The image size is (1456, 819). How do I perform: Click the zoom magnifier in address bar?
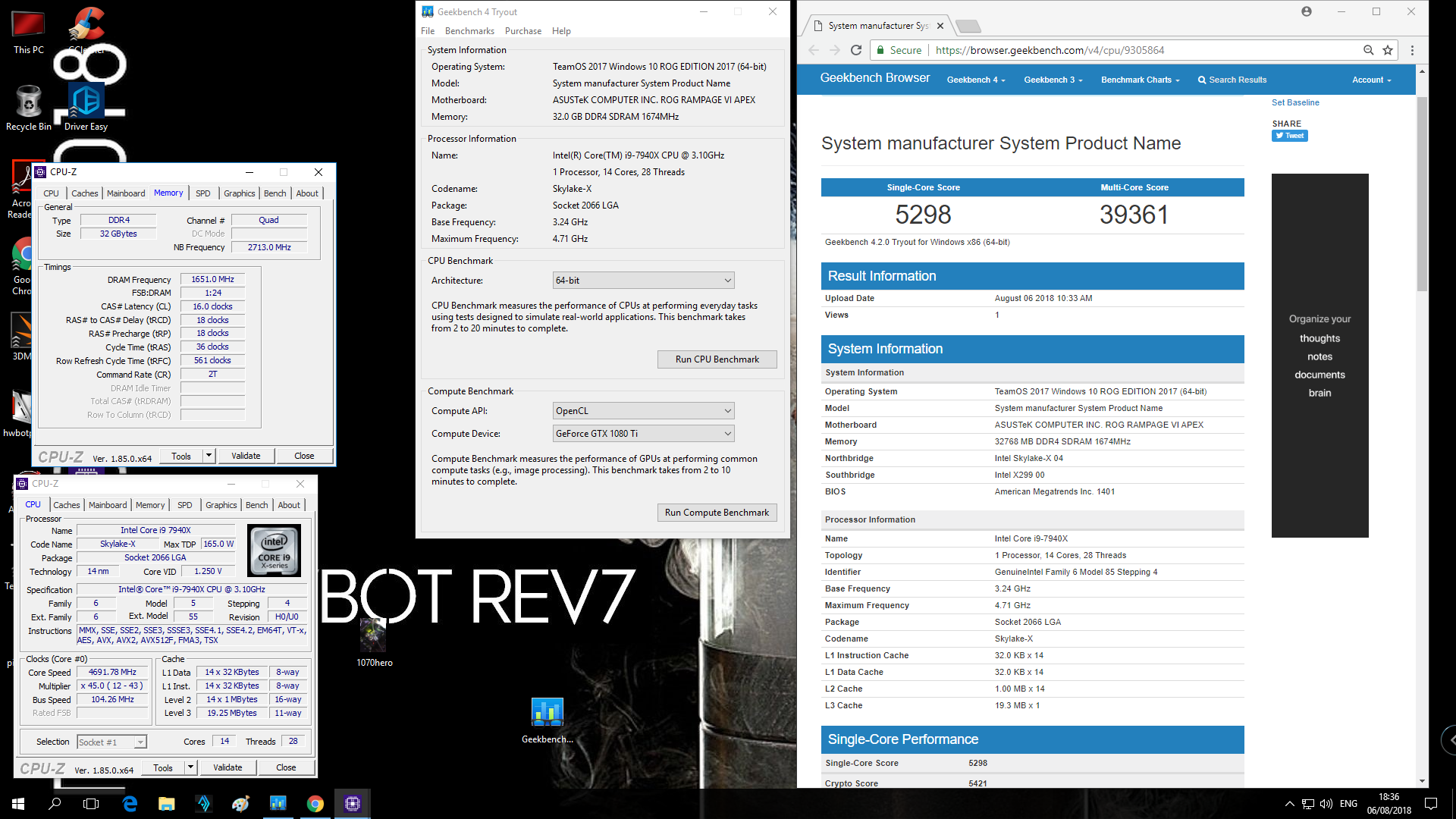click(x=1368, y=50)
